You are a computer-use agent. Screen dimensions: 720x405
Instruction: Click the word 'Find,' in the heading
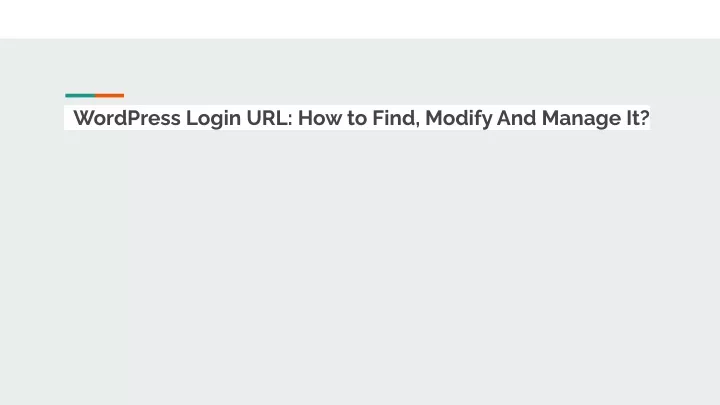[x=396, y=119]
